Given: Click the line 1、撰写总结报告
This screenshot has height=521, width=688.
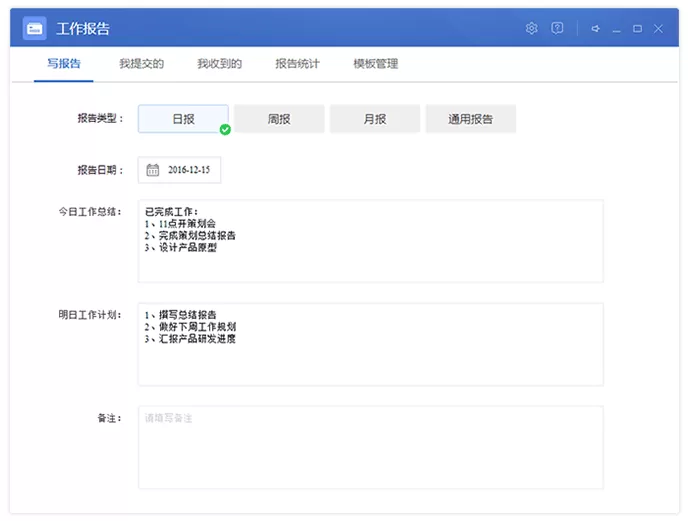Looking at the screenshot, I should [x=180, y=315].
